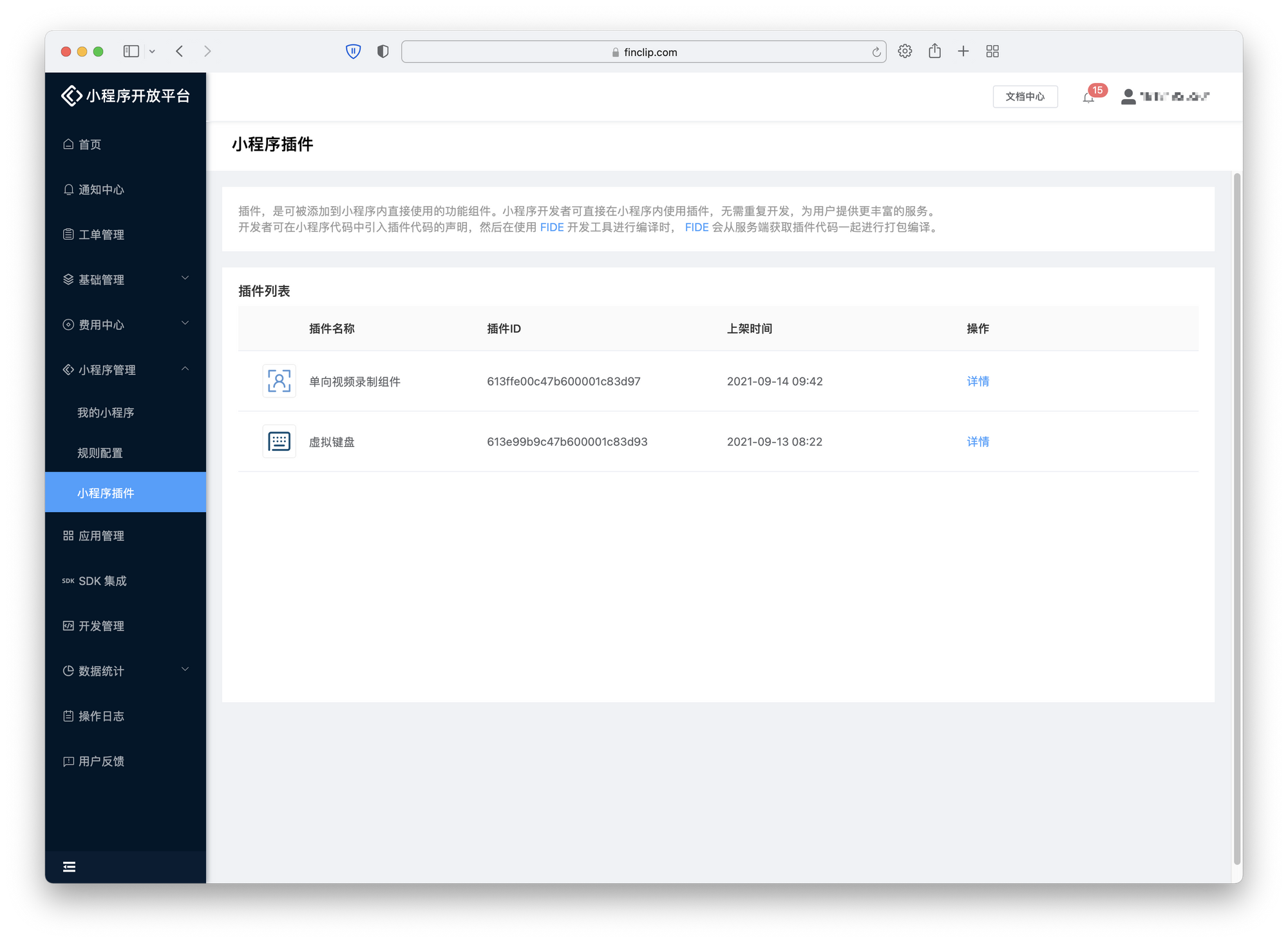Viewport: 1288px width, 943px height.
Task: Click the video recording plugin icon
Action: 279,381
